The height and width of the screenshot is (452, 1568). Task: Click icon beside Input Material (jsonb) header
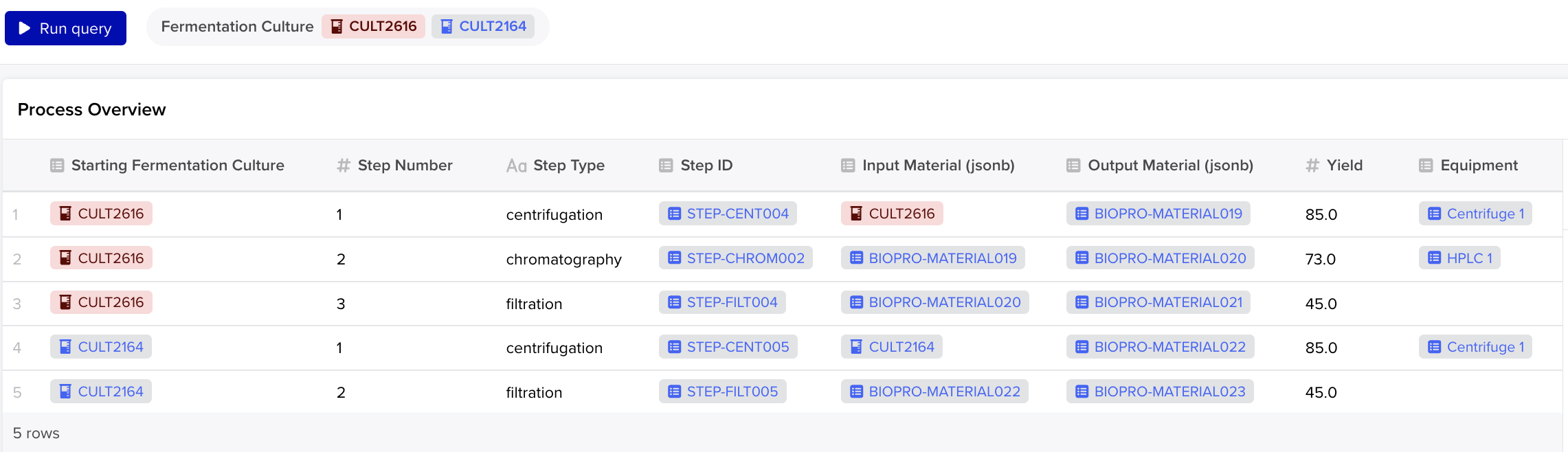[x=848, y=166]
